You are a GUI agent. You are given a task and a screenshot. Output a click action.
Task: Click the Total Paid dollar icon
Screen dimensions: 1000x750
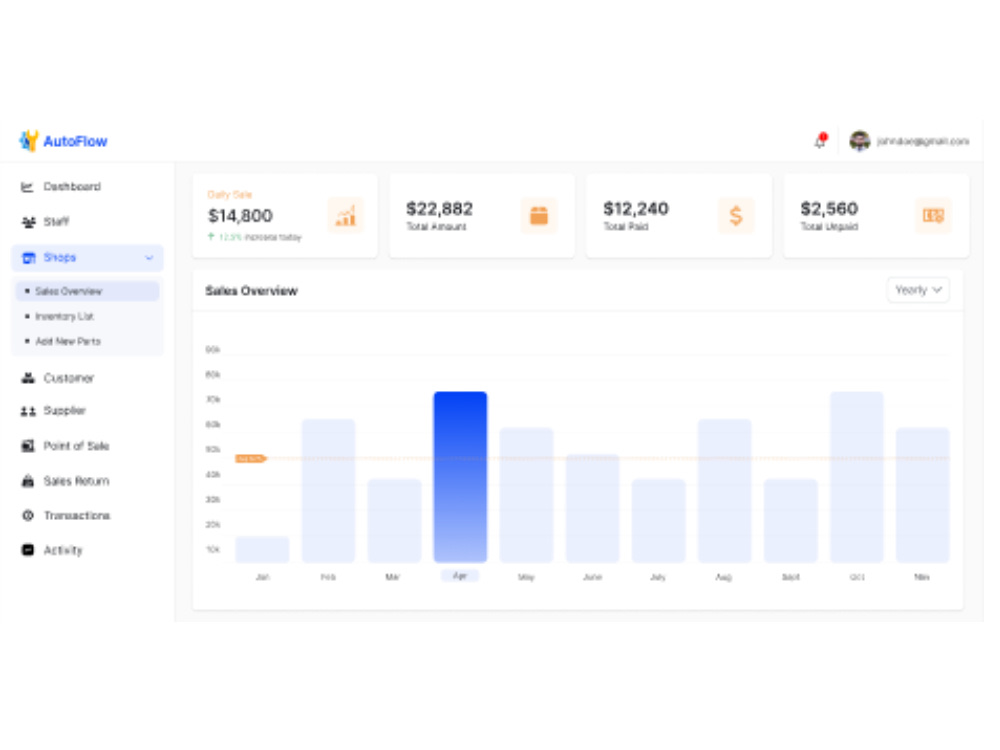736,216
